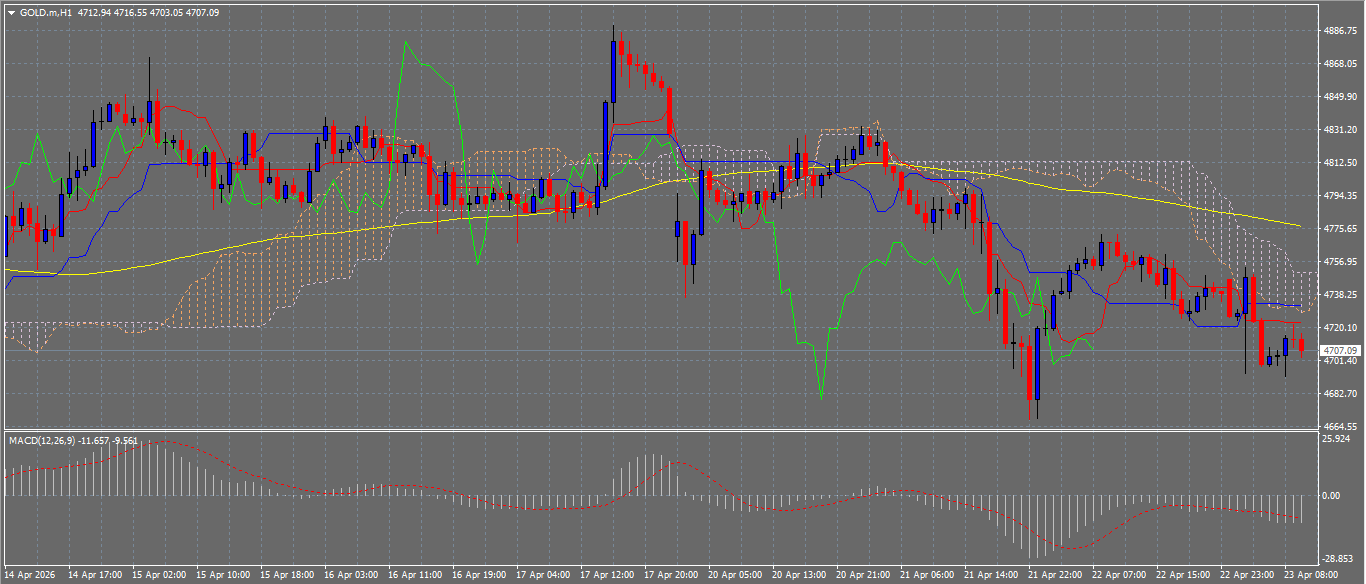The width and height of the screenshot is (1366, 584).
Task: Click the 14 Apr 2026 time label
Action: [30, 575]
